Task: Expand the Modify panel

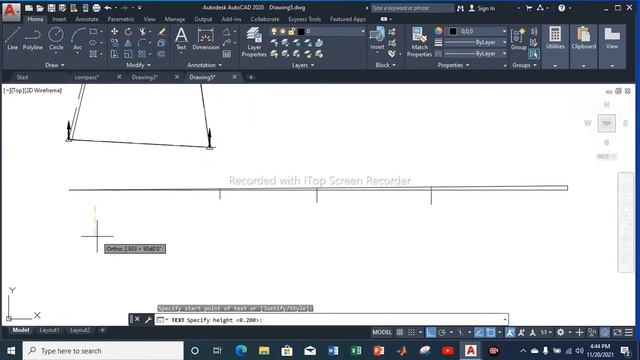Action: (x=138, y=65)
